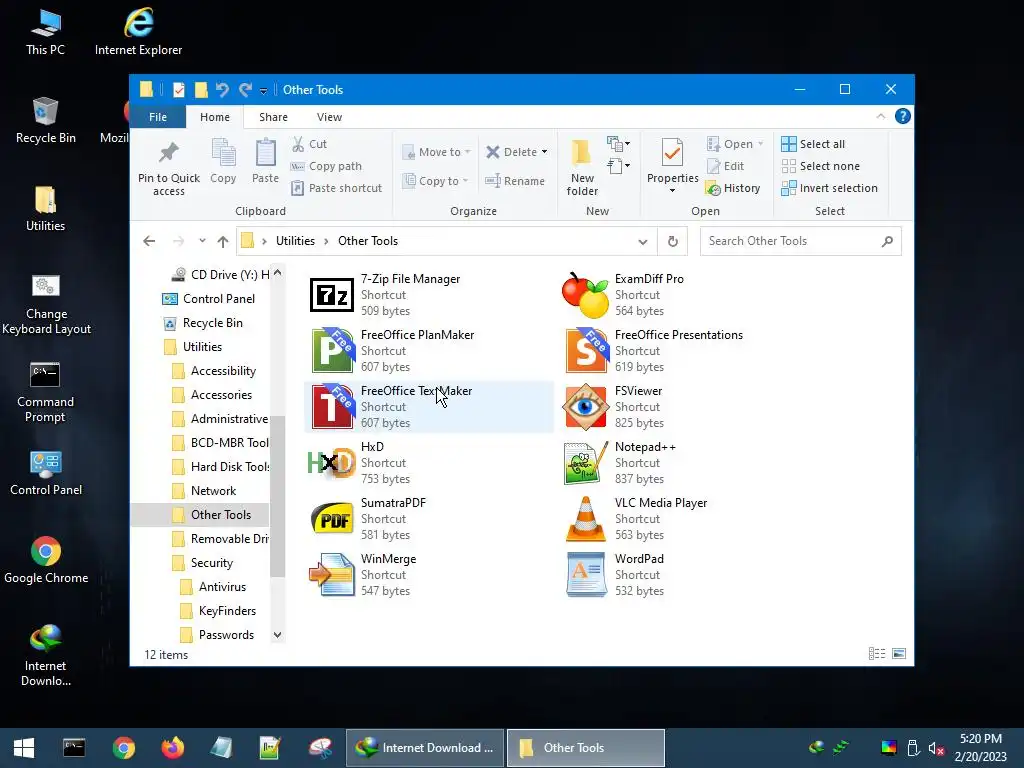Select Accessibility folder in navigation tree
Viewport: 1024px width, 768px height.
pos(214,371)
